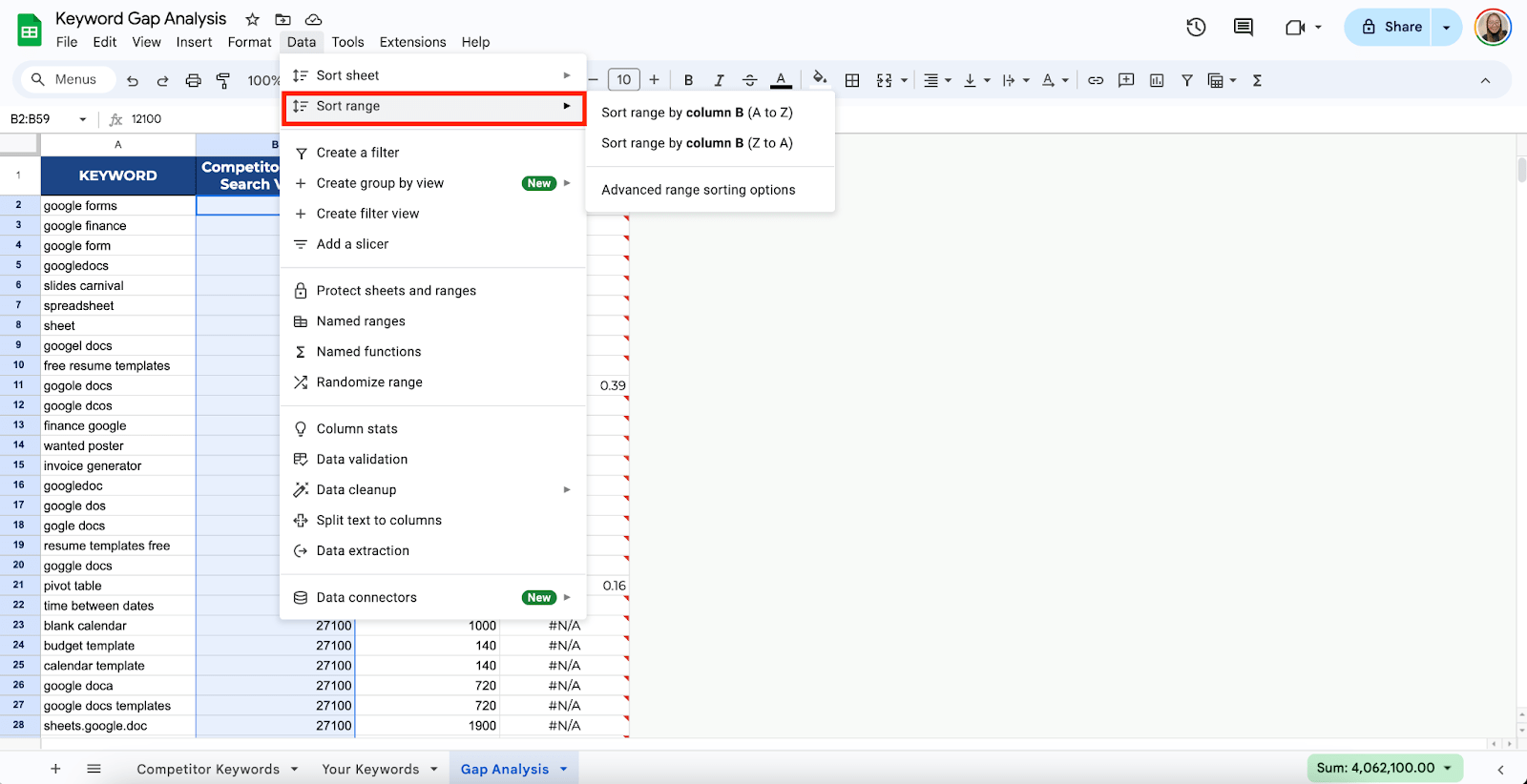The width and height of the screenshot is (1527, 784).
Task: Open the name box dropdown arrow
Action: click(x=83, y=119)
